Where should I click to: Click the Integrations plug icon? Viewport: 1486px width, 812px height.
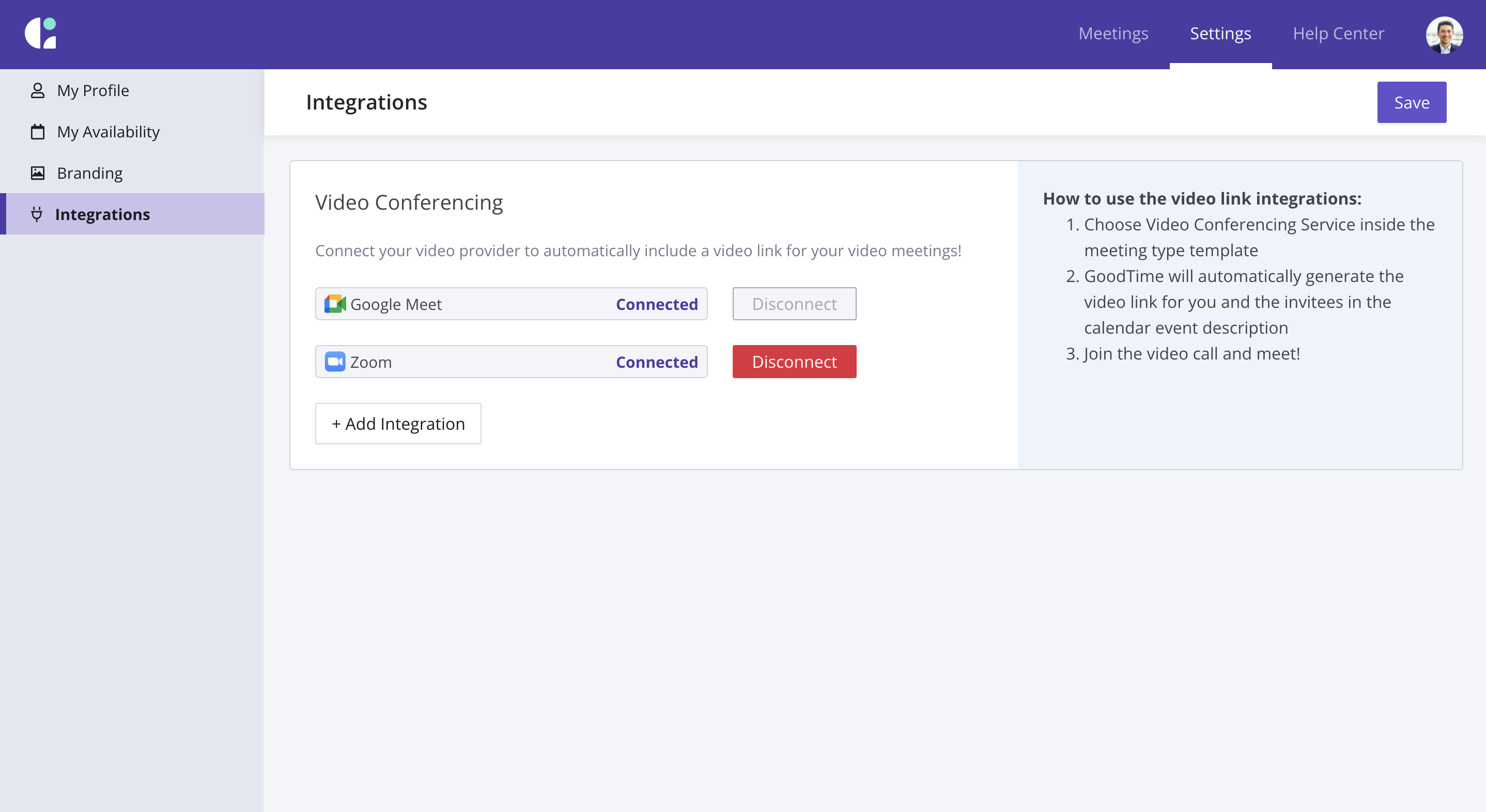(37, 214)
